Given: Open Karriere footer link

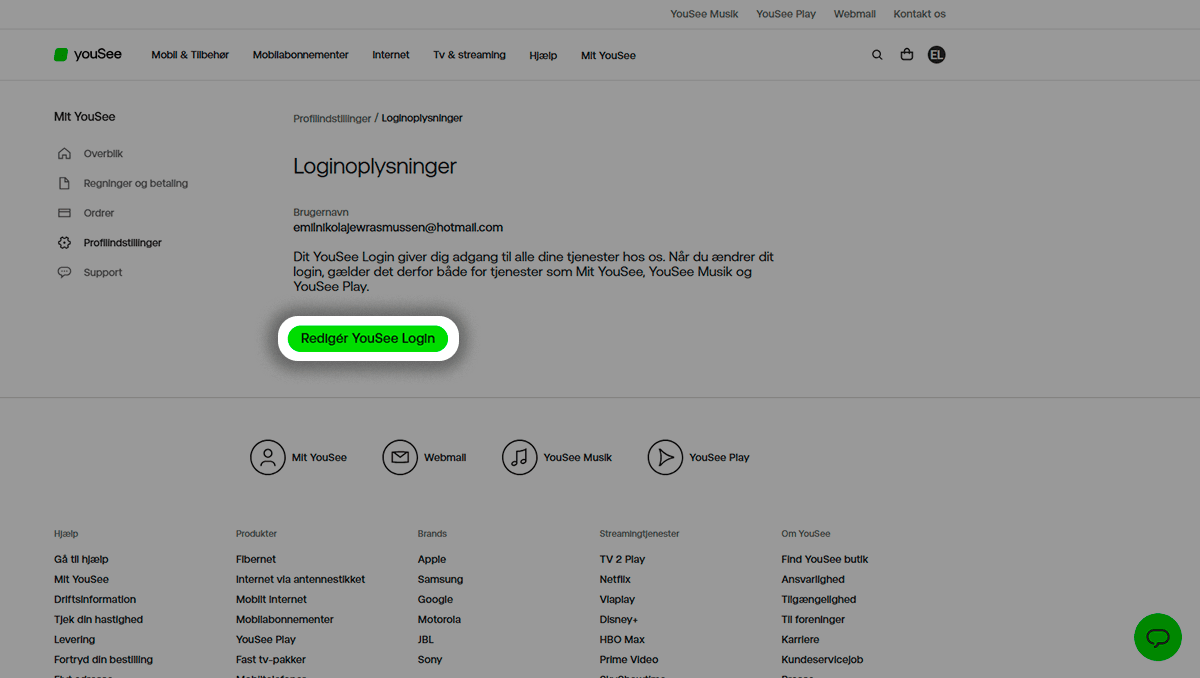Looking at the screenshot, I should click(800, 639).
